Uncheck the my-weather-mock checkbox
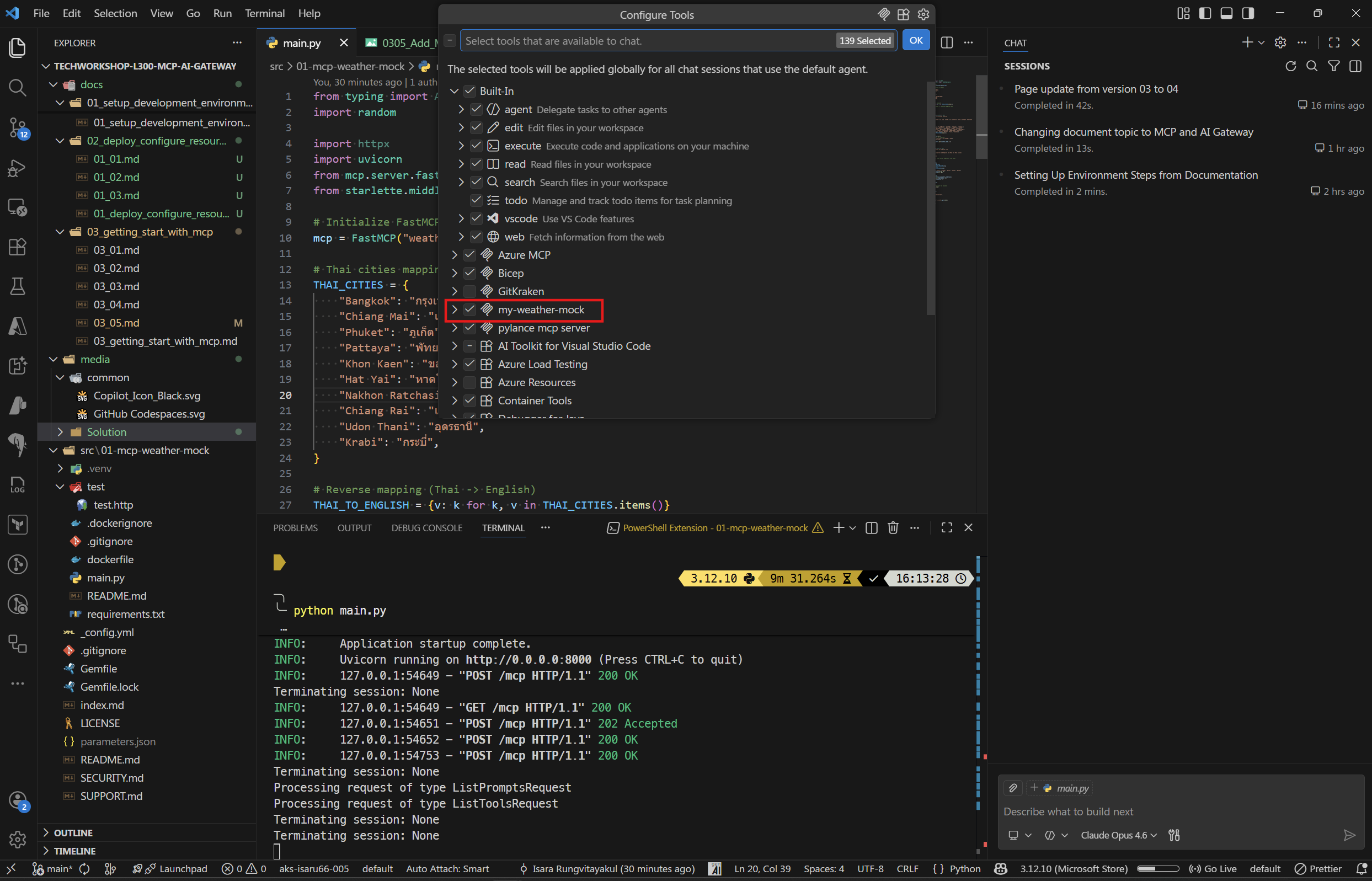This screenshot has height=881, width=1372. [469, 309]
